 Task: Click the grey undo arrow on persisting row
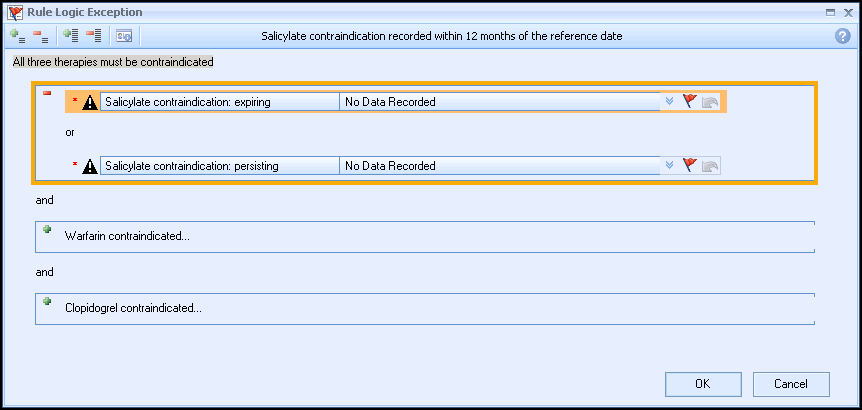point(710,165)
